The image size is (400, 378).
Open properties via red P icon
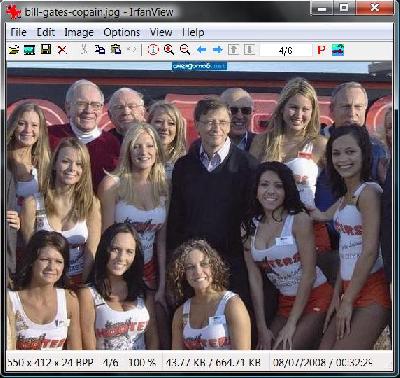[x=321, y=50]
